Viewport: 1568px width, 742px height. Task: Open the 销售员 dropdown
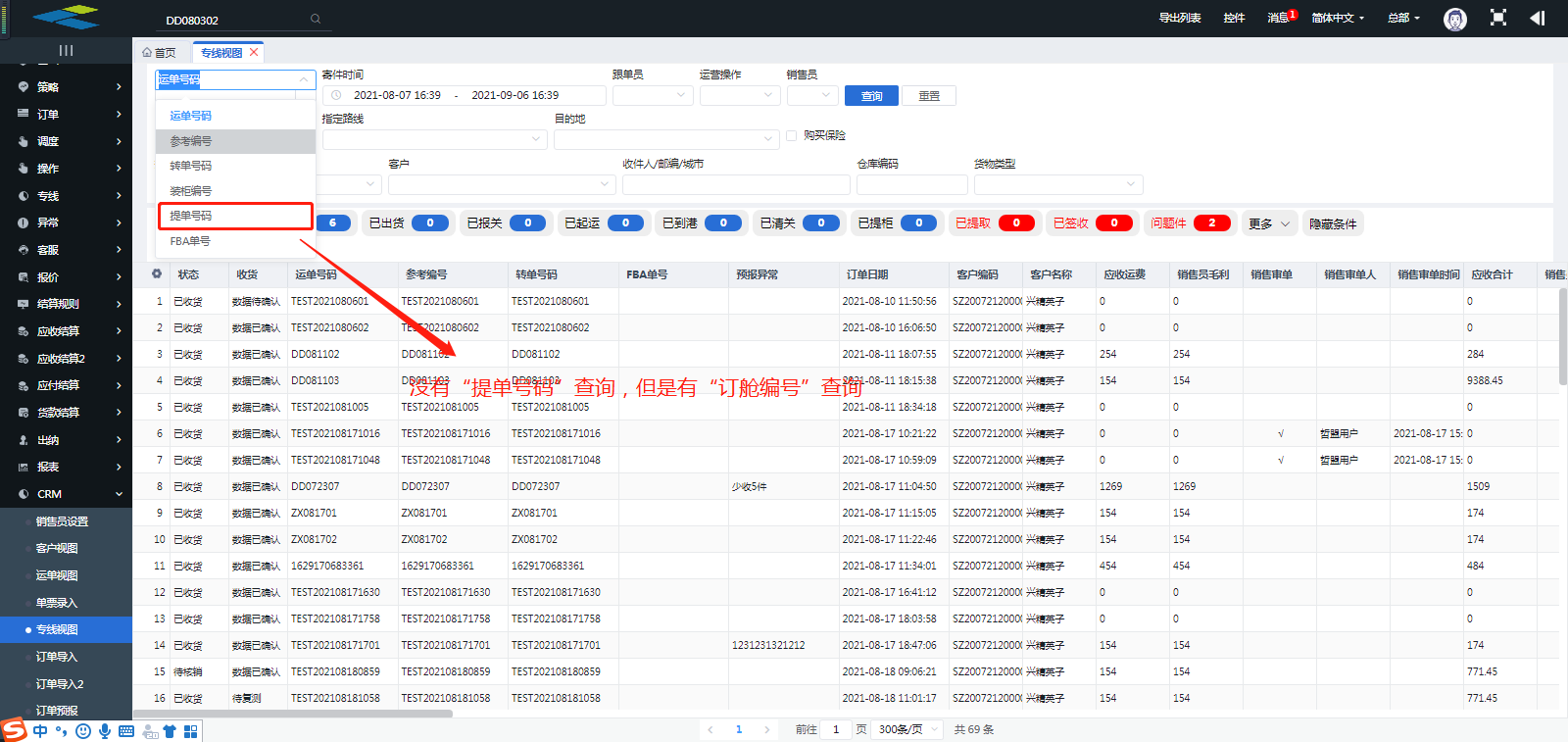pyautogui.click(x=812, y=95)
